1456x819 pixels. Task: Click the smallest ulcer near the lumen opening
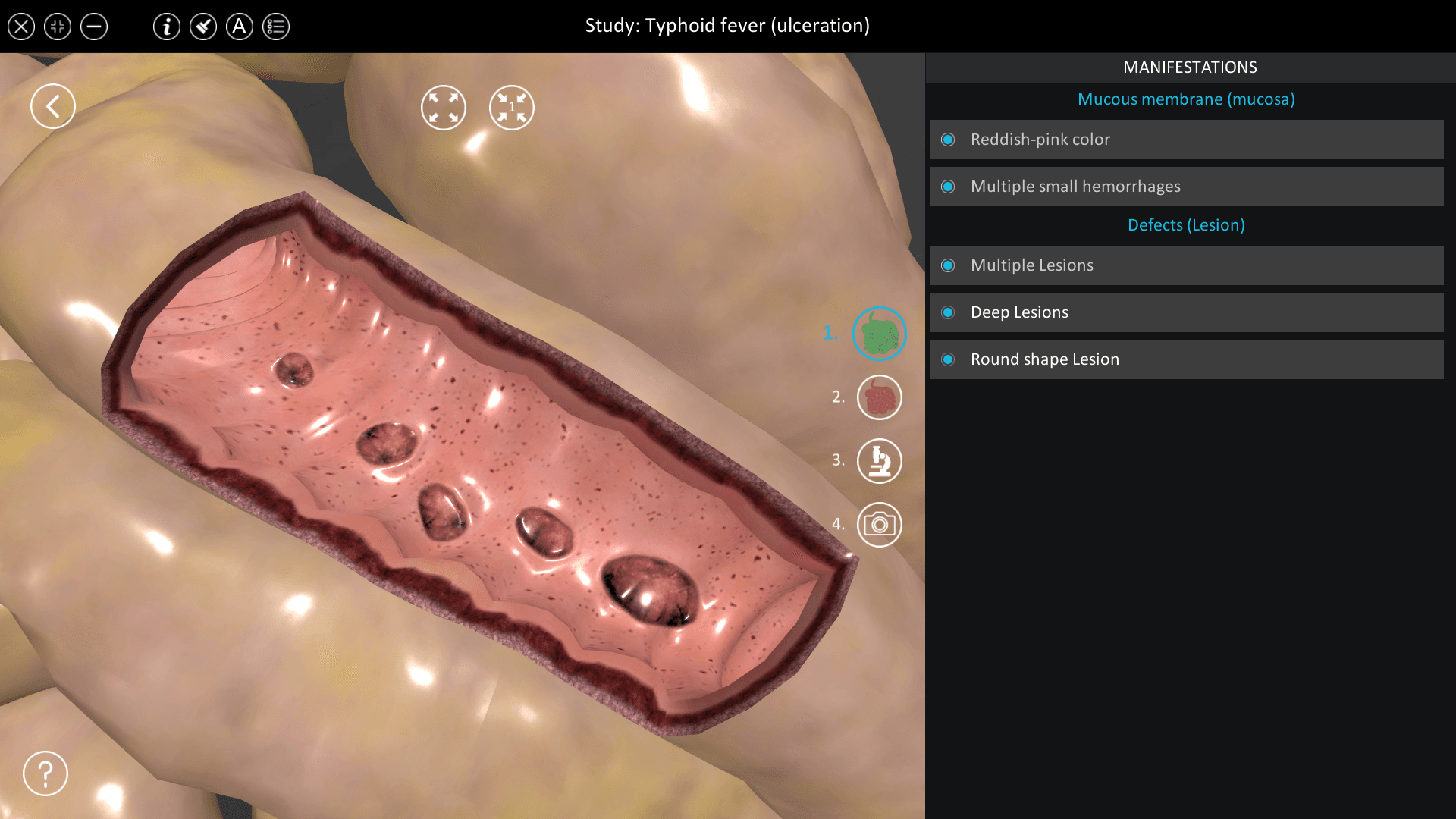[x=293, y=370]
